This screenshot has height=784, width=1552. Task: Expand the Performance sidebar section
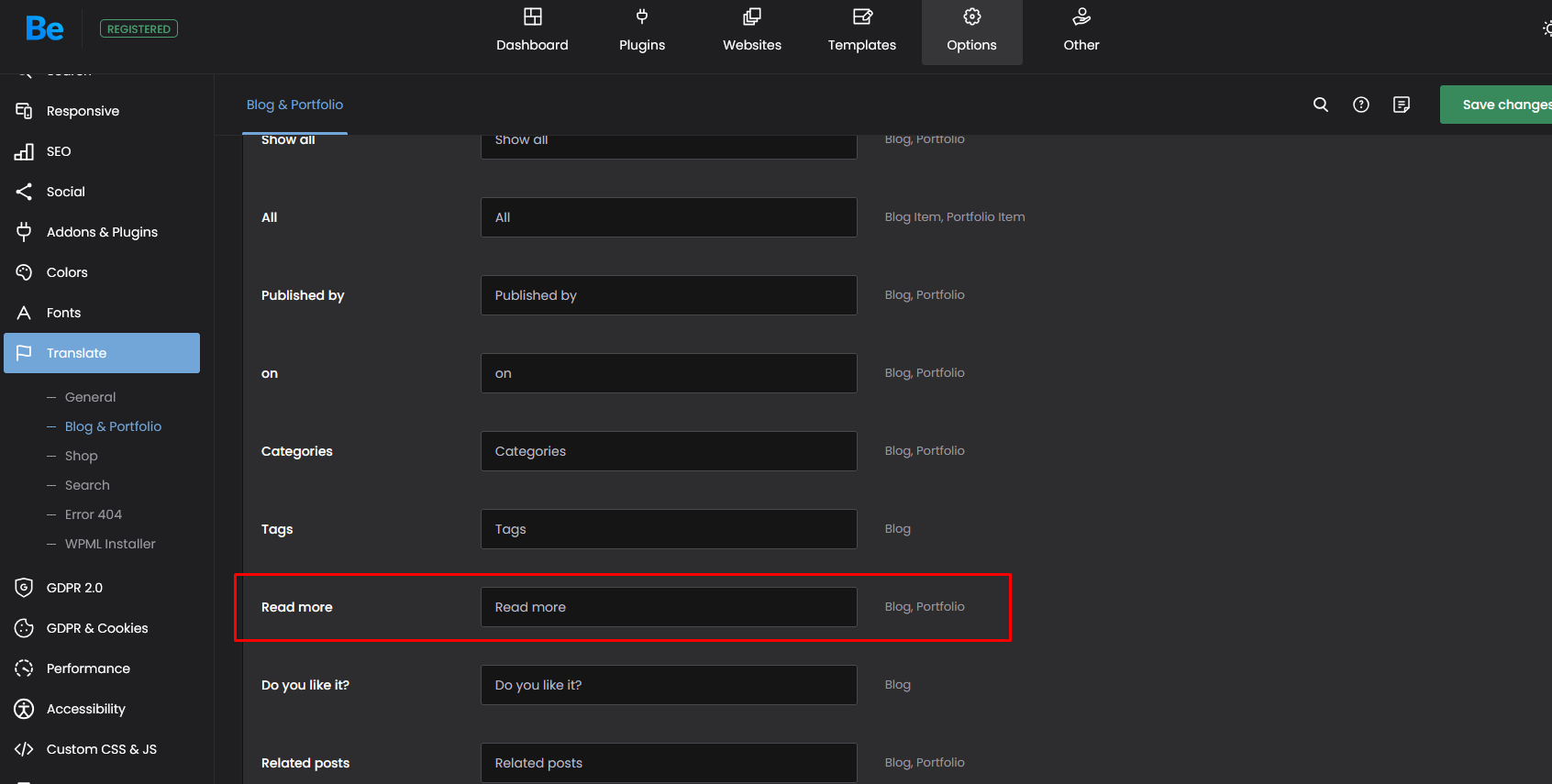pyautogui.click(x=88, y=668)
